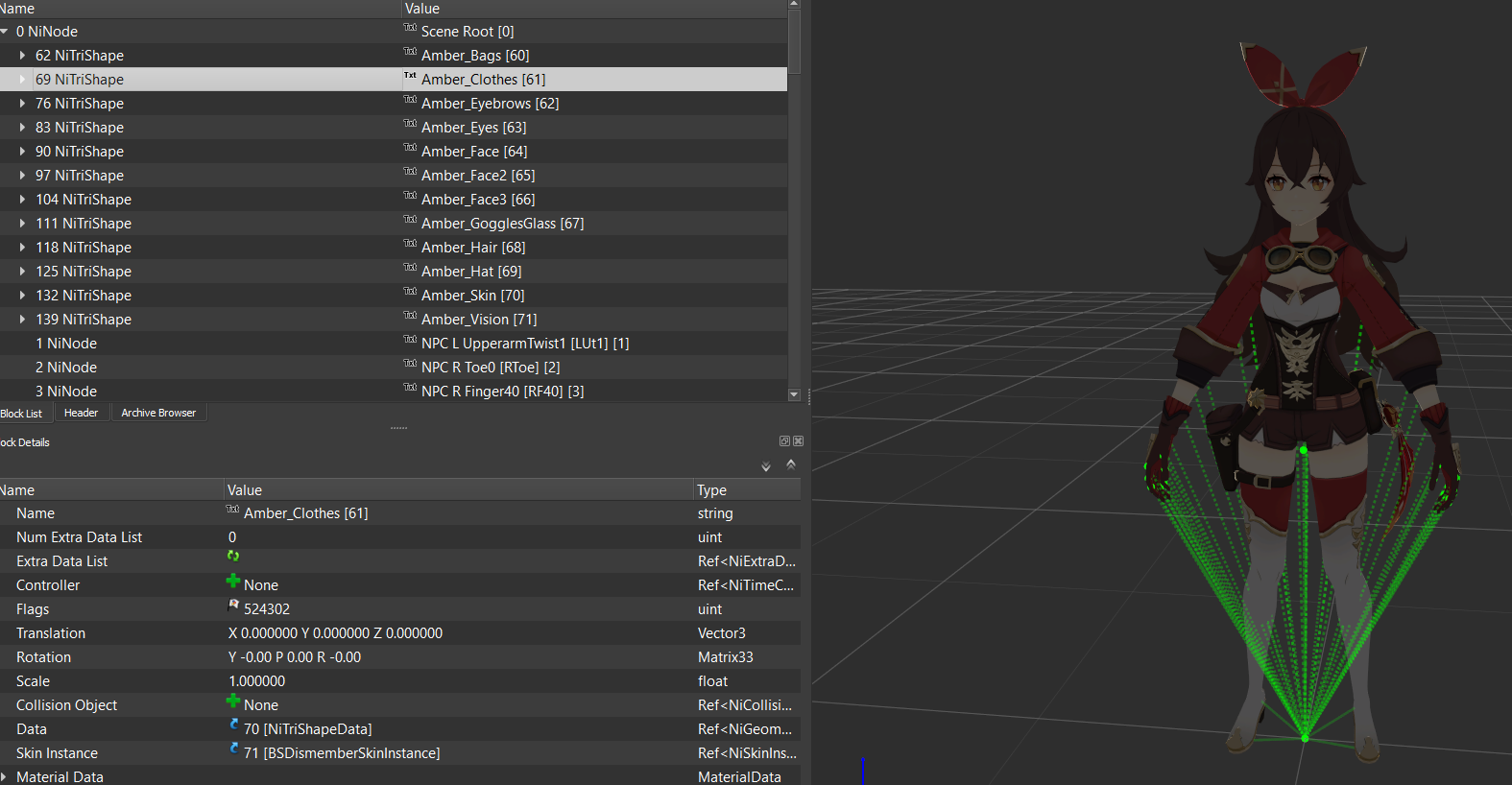Click the Txt icon beside NPC L UpperarmTwist1
This screenshot has width=1512, height=785.
[410, 339]
